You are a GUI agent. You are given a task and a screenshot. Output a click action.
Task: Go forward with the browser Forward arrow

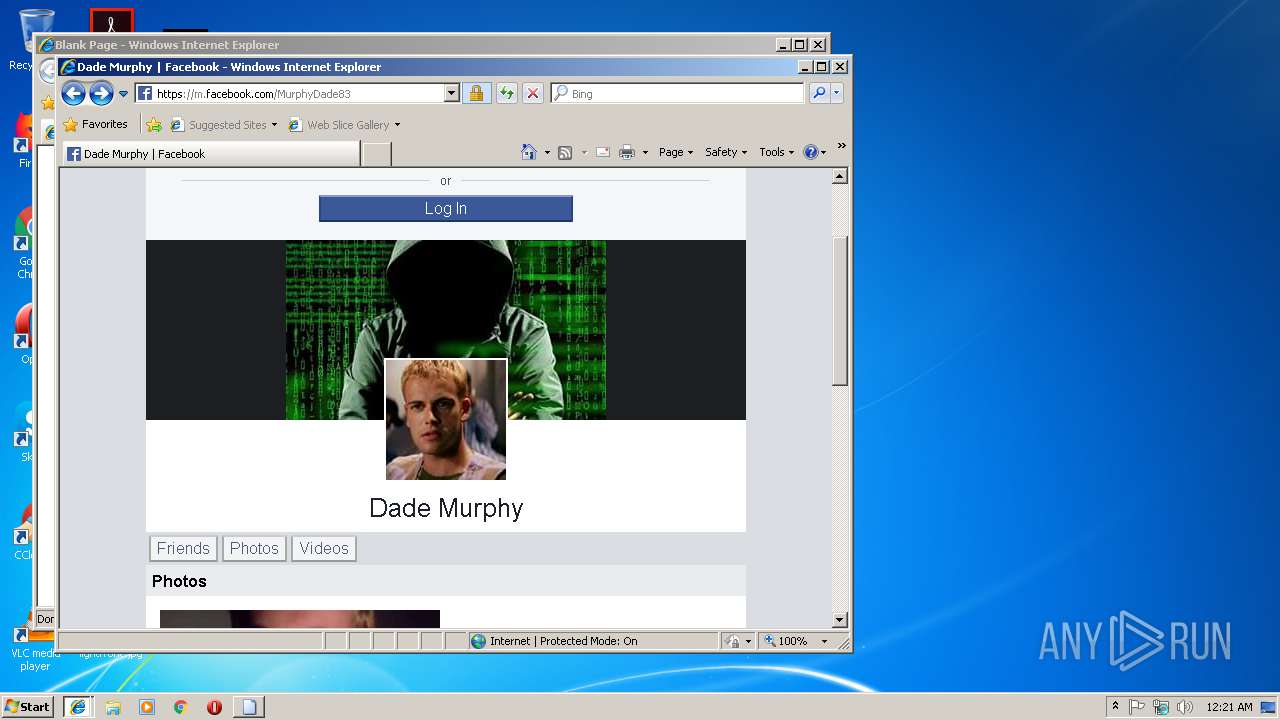pos(101,94)
